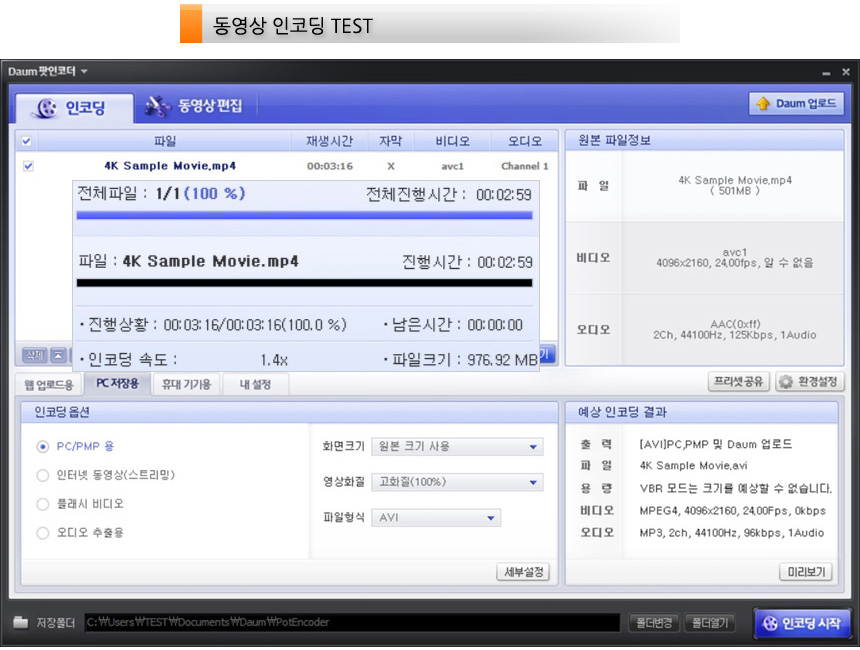Click the 자막 column header
This screenshot has width=860, height=650.
[391, 141]
